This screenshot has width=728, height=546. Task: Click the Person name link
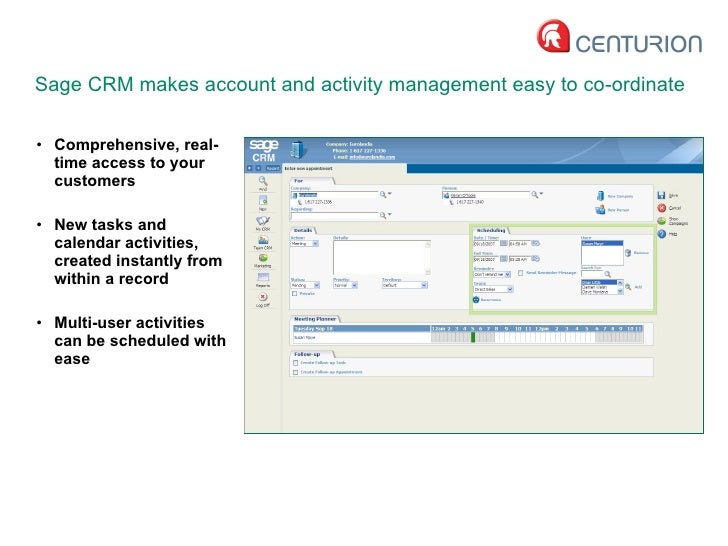tap(463, 195)
